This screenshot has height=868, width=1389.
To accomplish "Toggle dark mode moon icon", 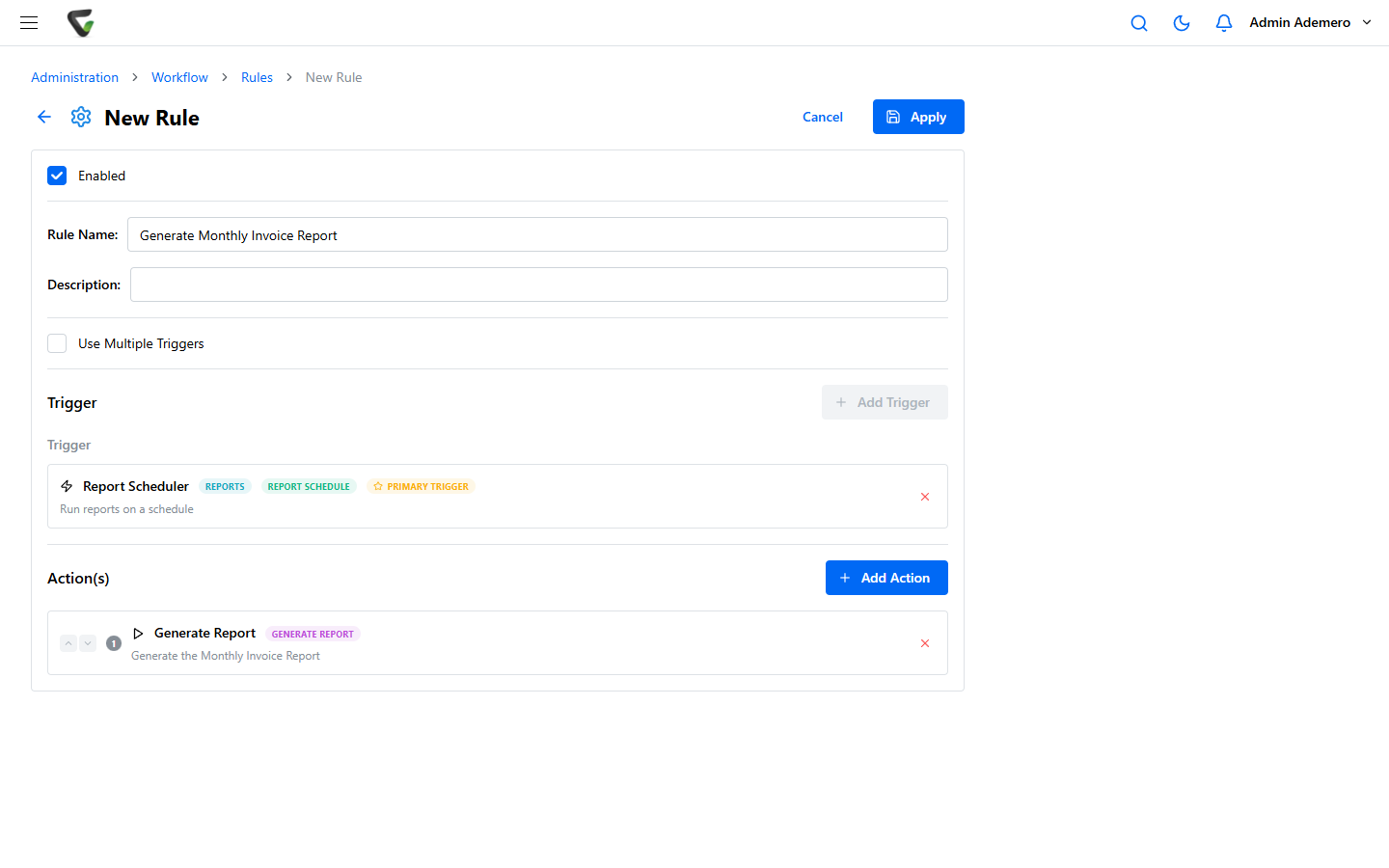I will [x=1182, y=23].
